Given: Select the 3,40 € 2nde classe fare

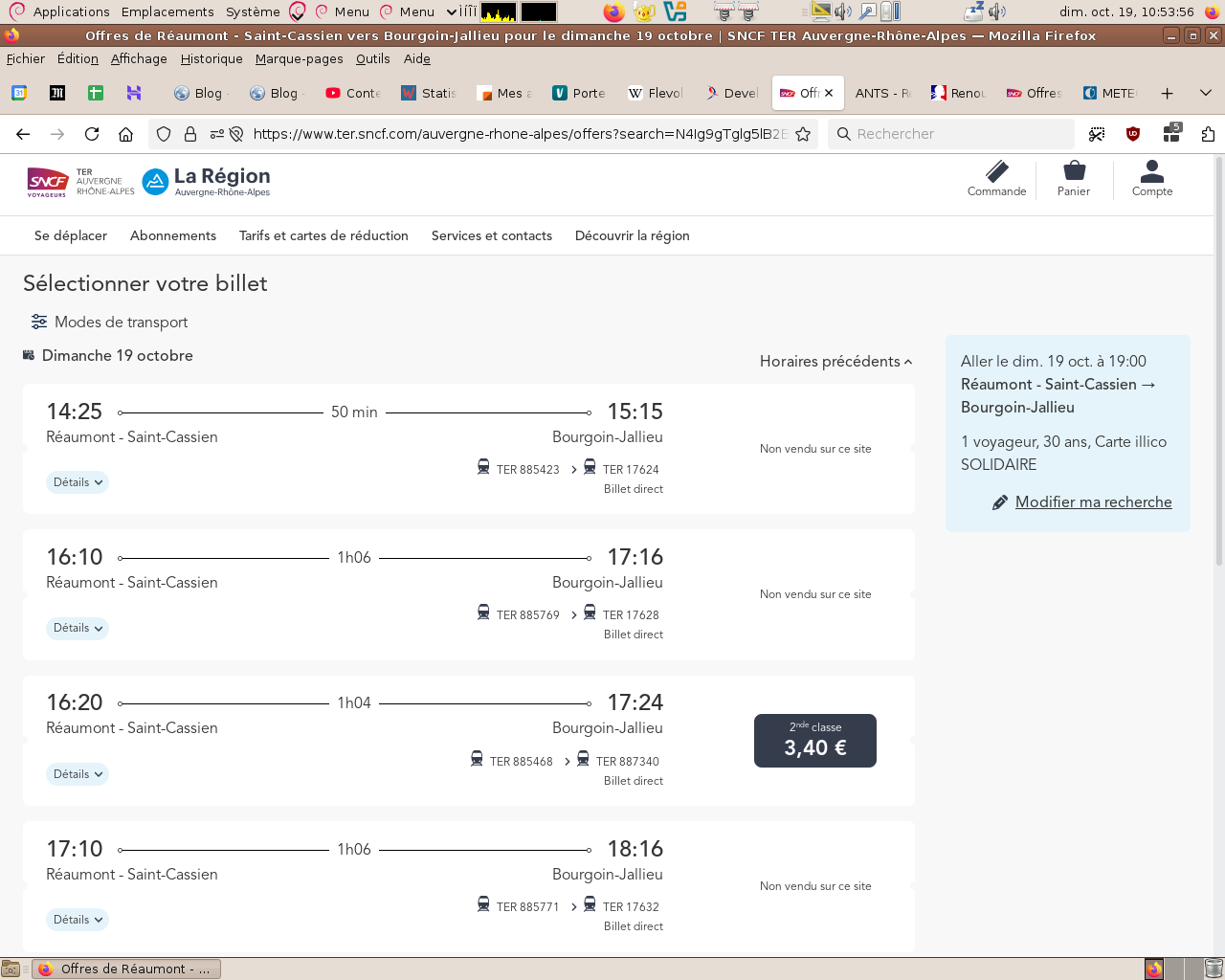Looking at the screenshot, I should [x=814, y=741].
